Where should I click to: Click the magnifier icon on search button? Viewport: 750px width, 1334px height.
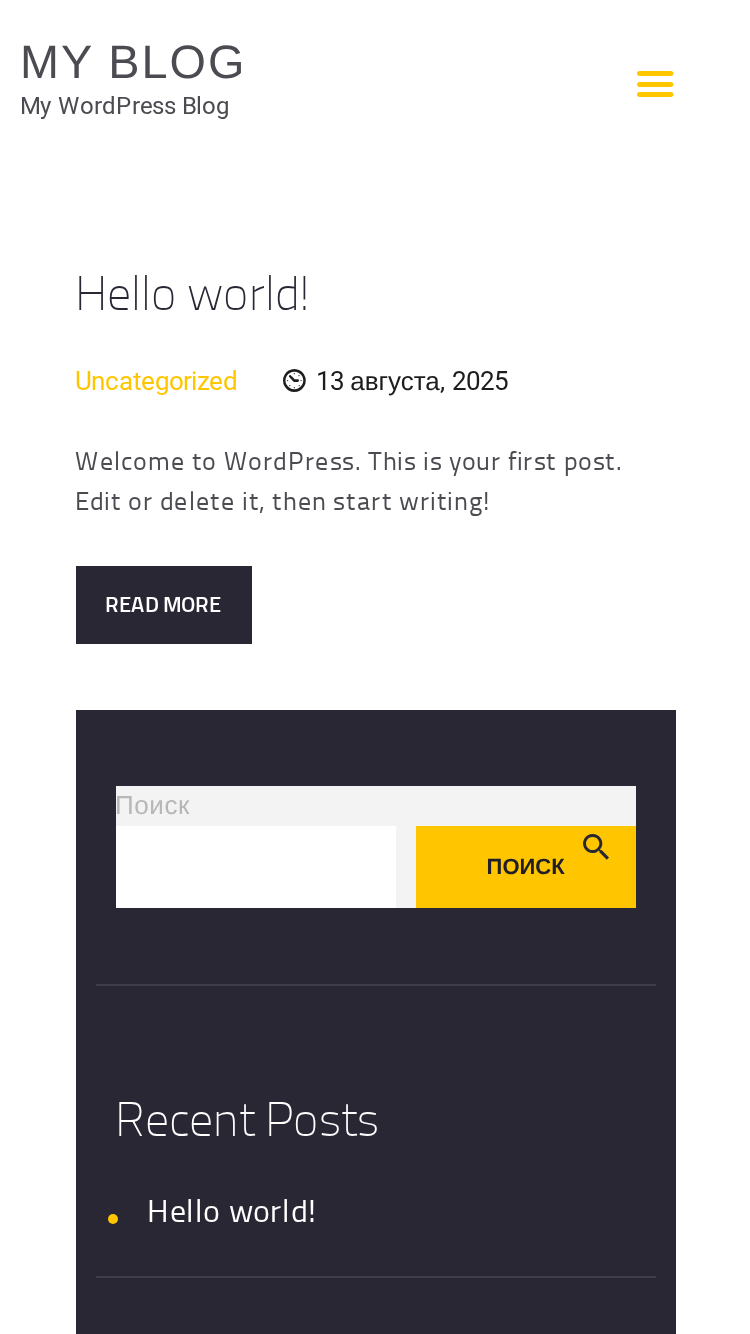[x=596, y=847]
